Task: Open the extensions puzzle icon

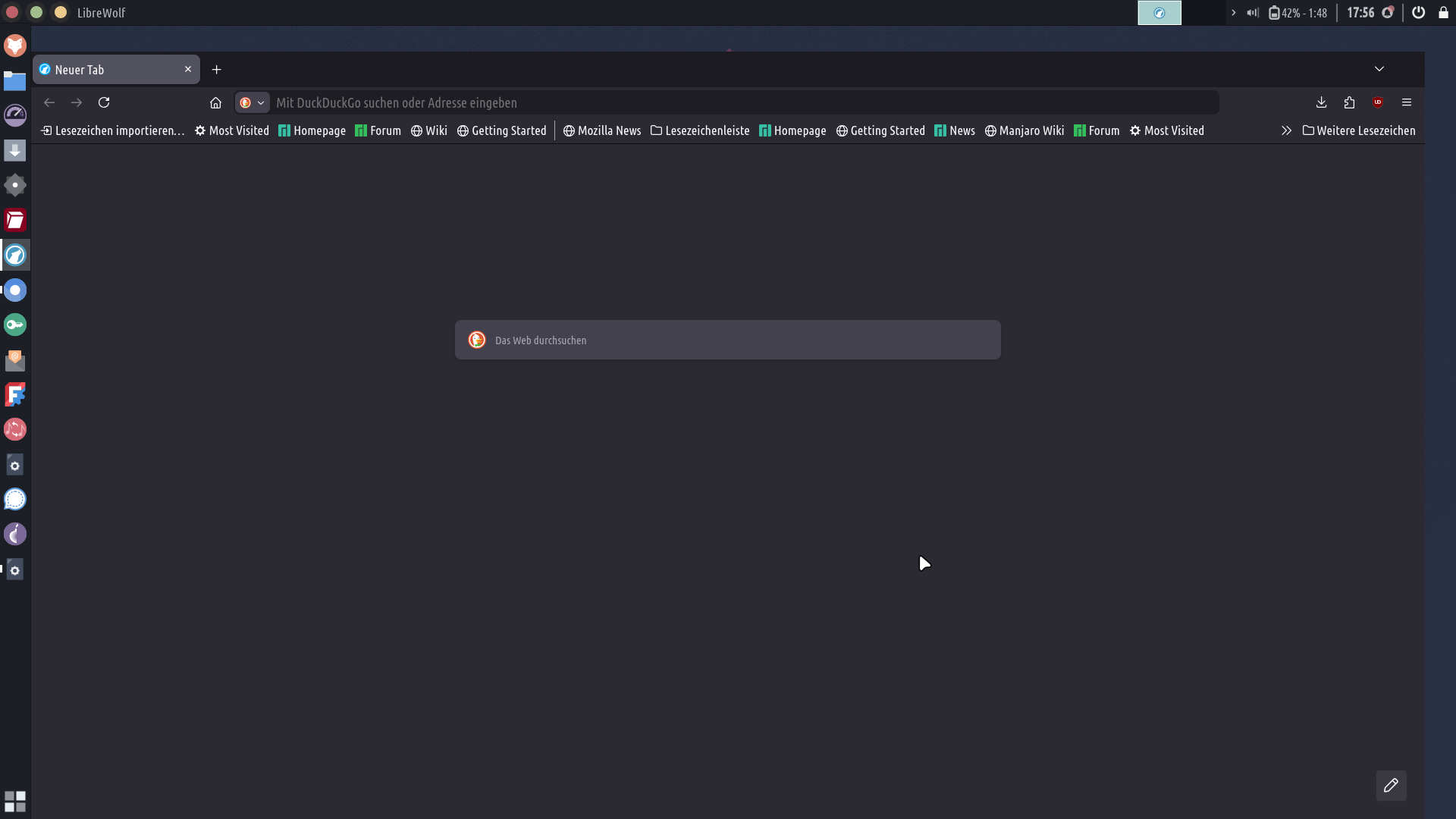Action: pos(1349,102)
